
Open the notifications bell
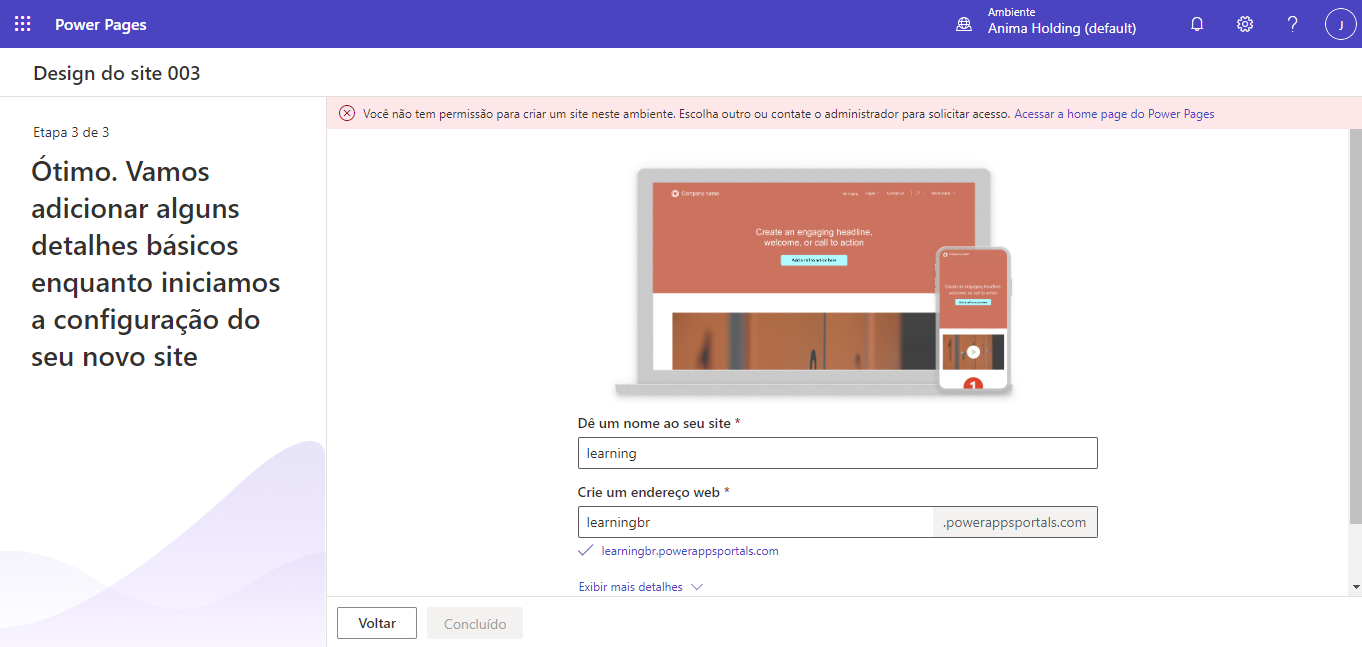coord(1196,24)
